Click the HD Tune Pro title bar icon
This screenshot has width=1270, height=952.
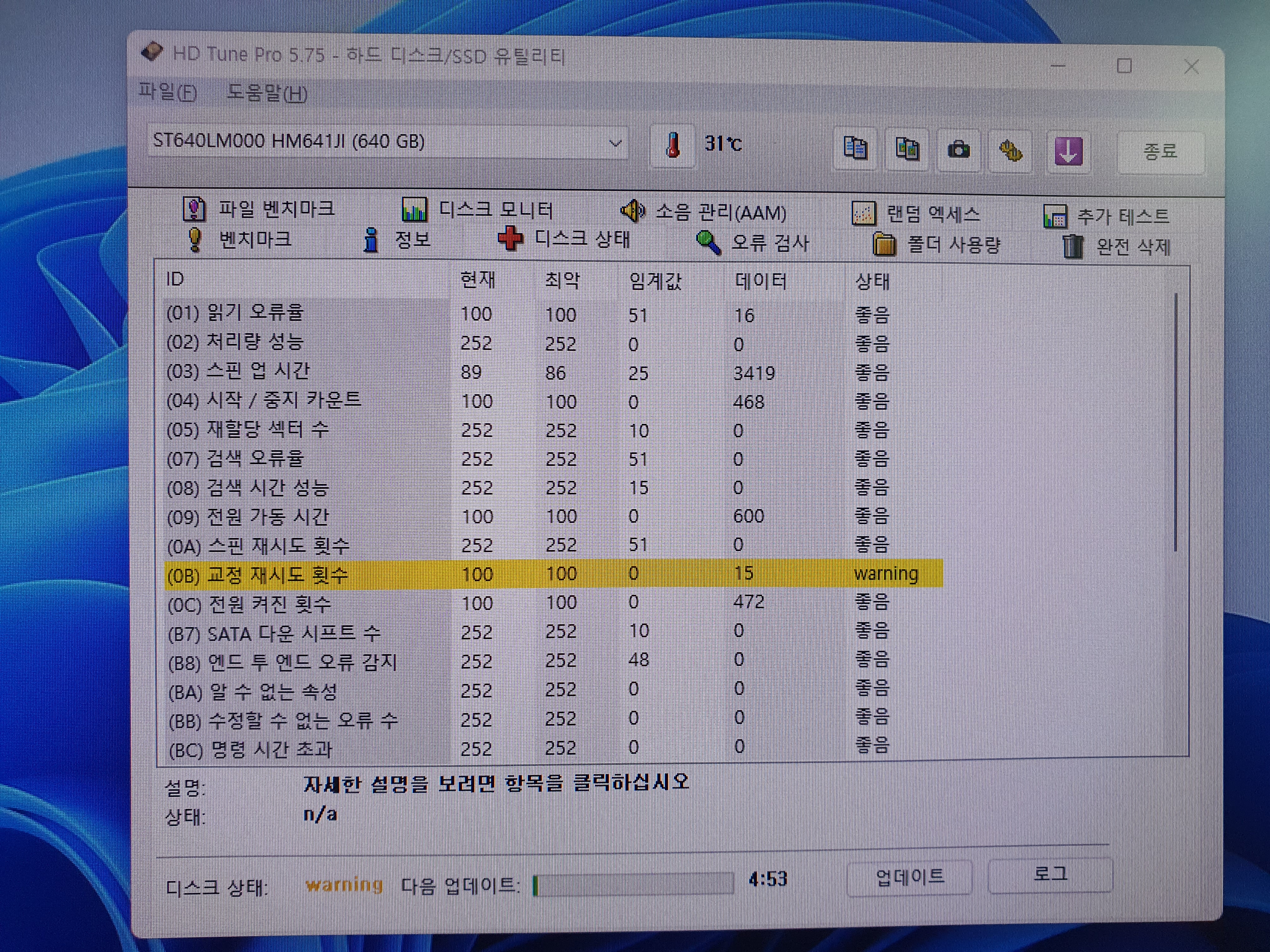click(x=152, y=52)
